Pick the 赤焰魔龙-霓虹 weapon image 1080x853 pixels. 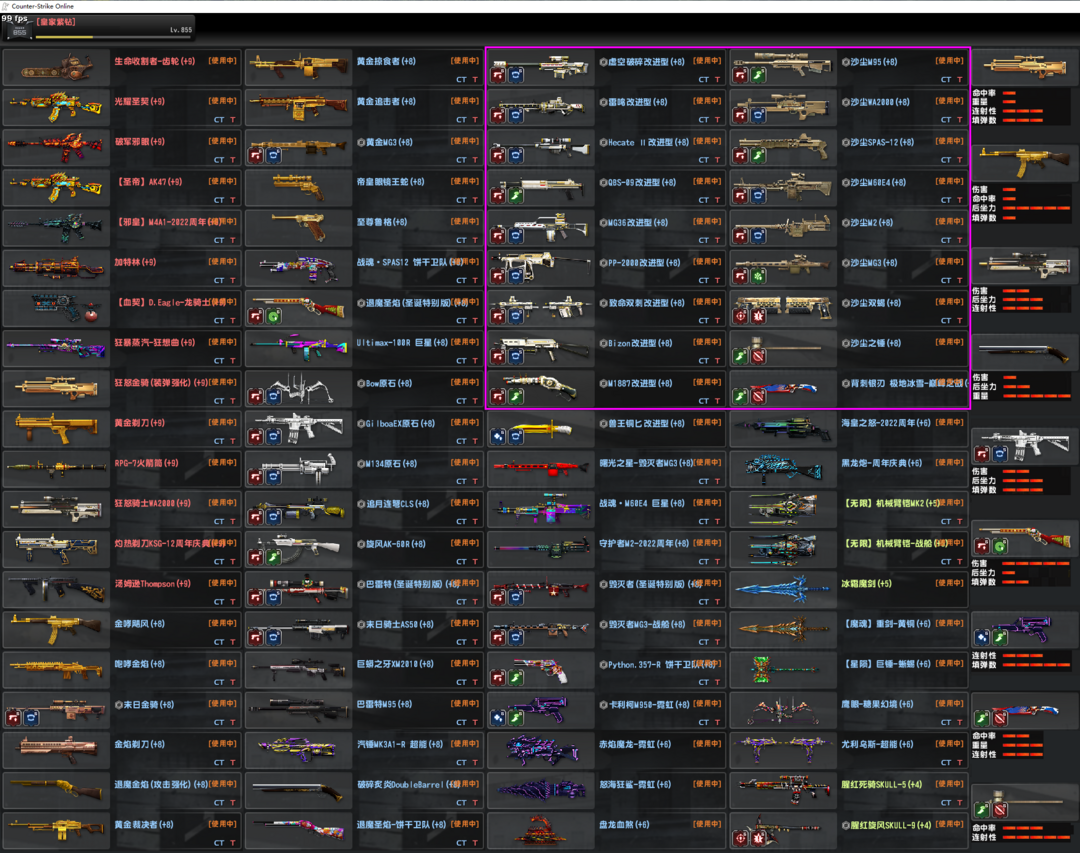(x=540, y=750)
